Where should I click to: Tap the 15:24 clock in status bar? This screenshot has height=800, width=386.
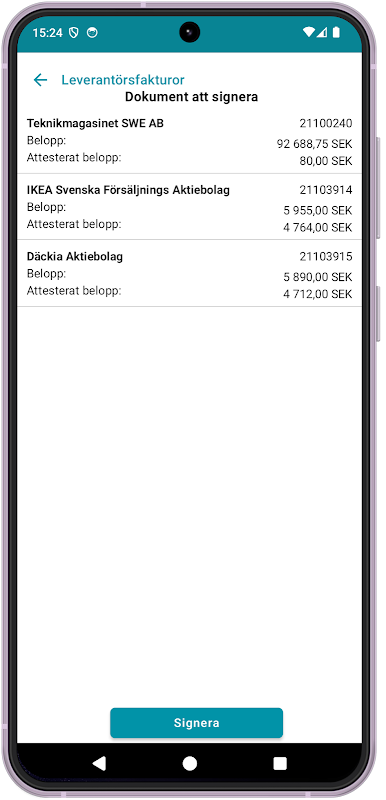(47, 33)
